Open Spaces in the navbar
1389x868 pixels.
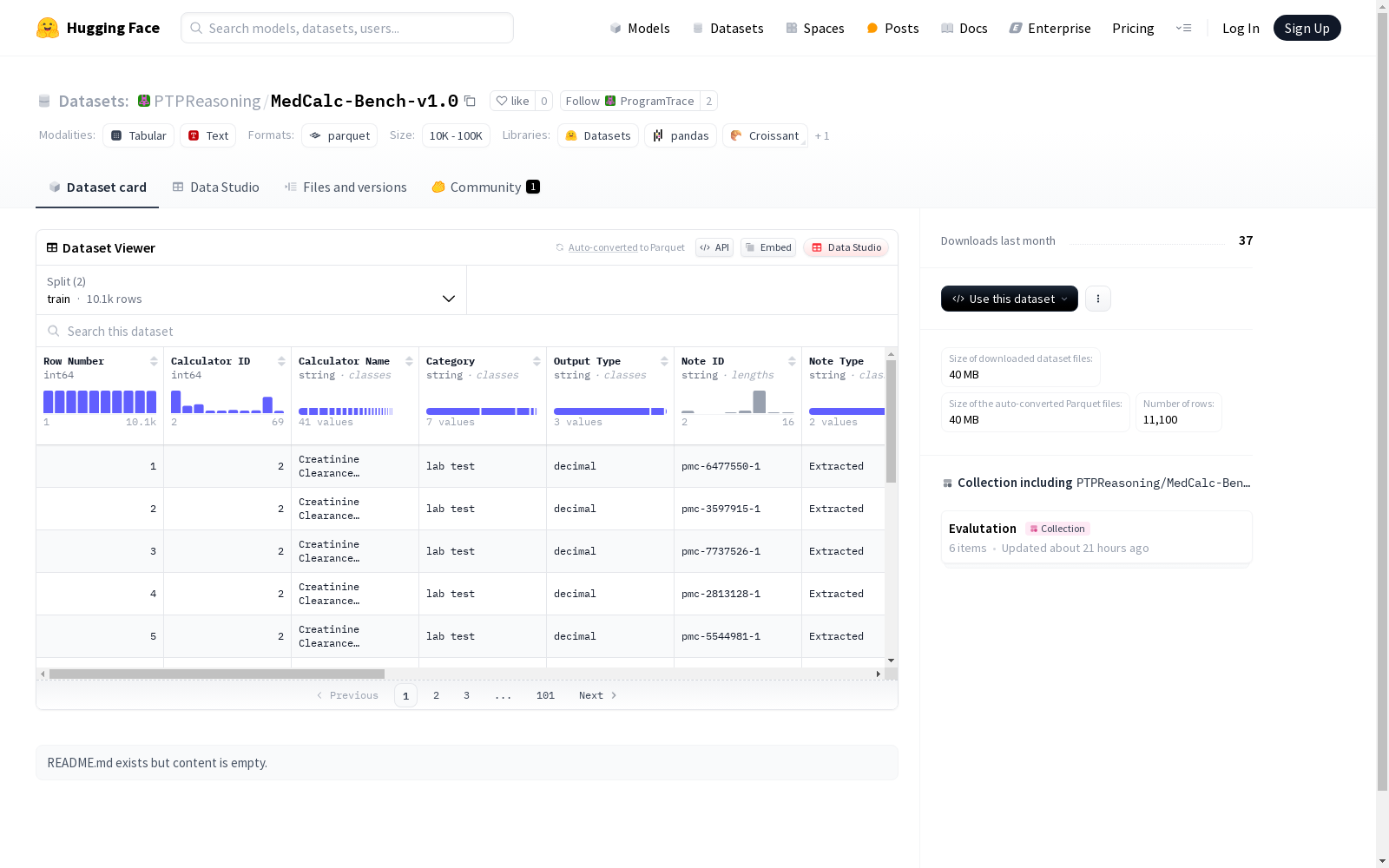pos(815,28)
